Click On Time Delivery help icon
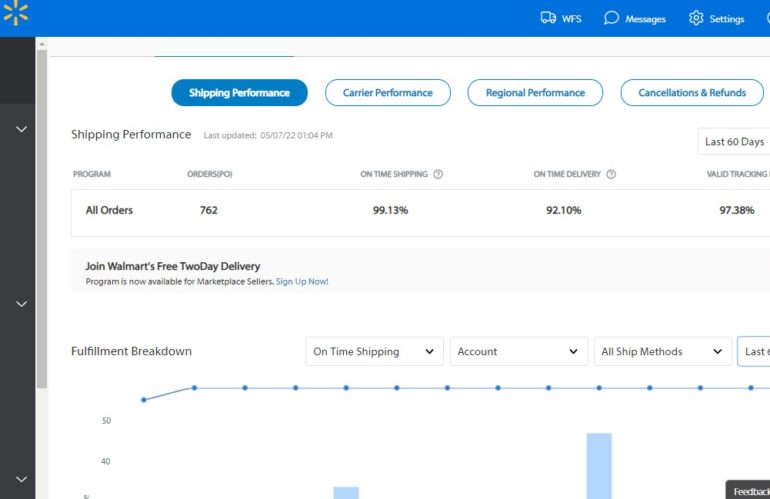The width and height of the screenshot is (770, 499). [x=611, y=174]
